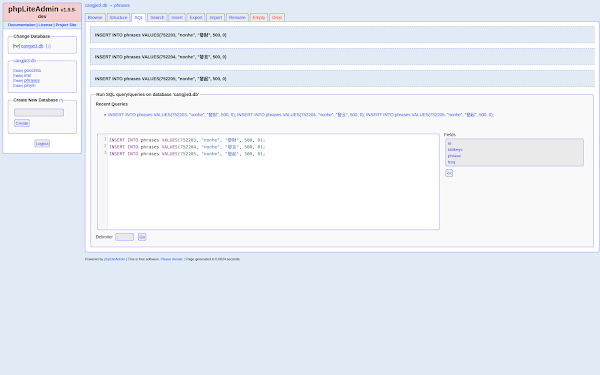The image size is (600, 375).
Task: Go to the Insert tab
Action: pyautogui.click(x=177, y=18)
